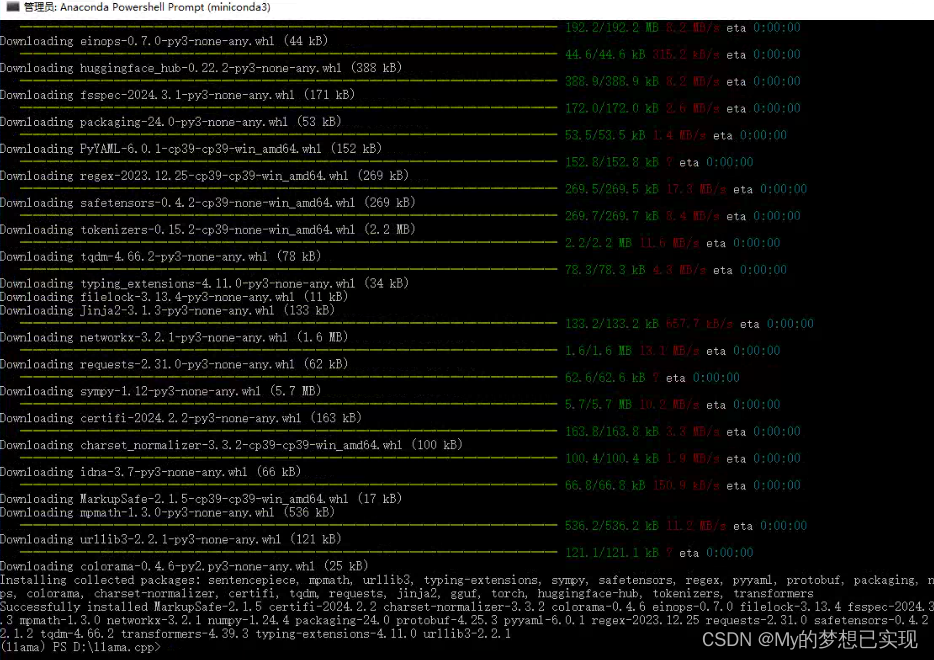Screen dimensions: 934x660
Task: Click the '269.7/269.7 kB' progress value
Action: [x=612, y=216]
